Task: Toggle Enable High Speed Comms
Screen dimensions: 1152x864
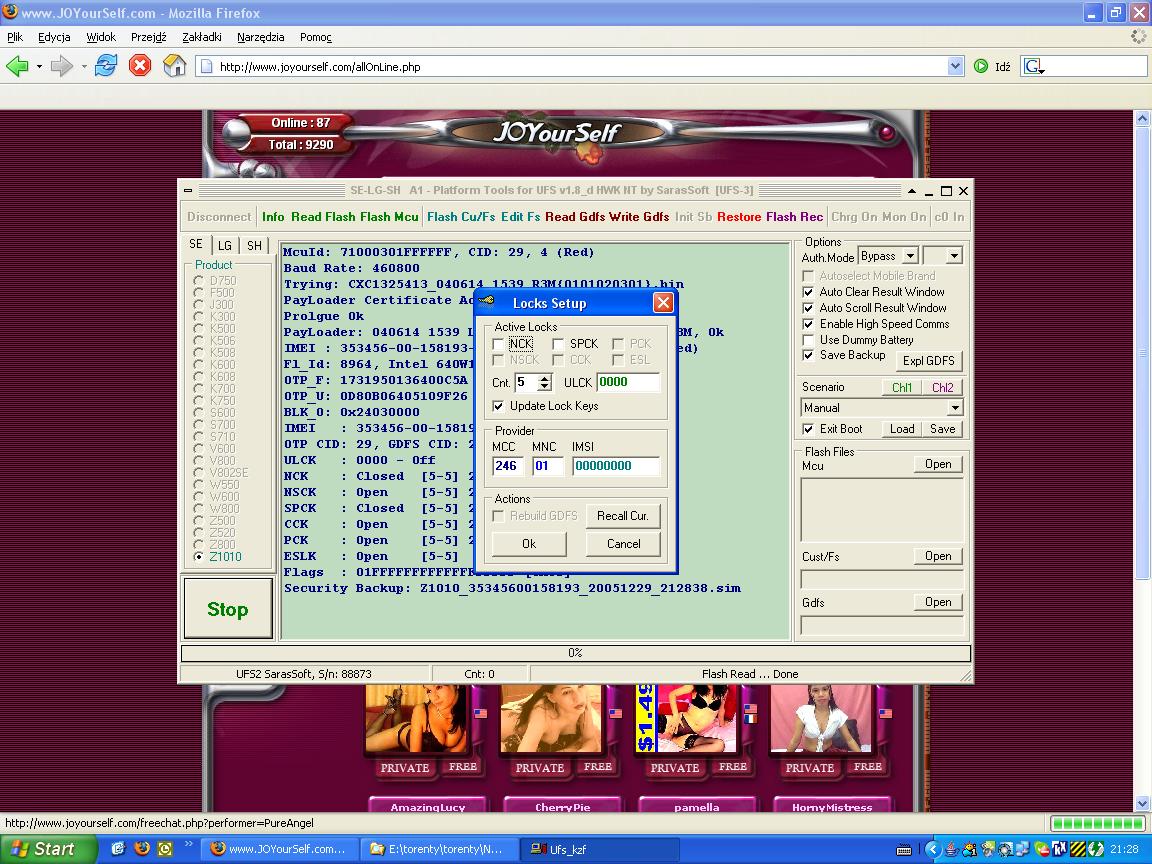Action: tap(808, 324)
